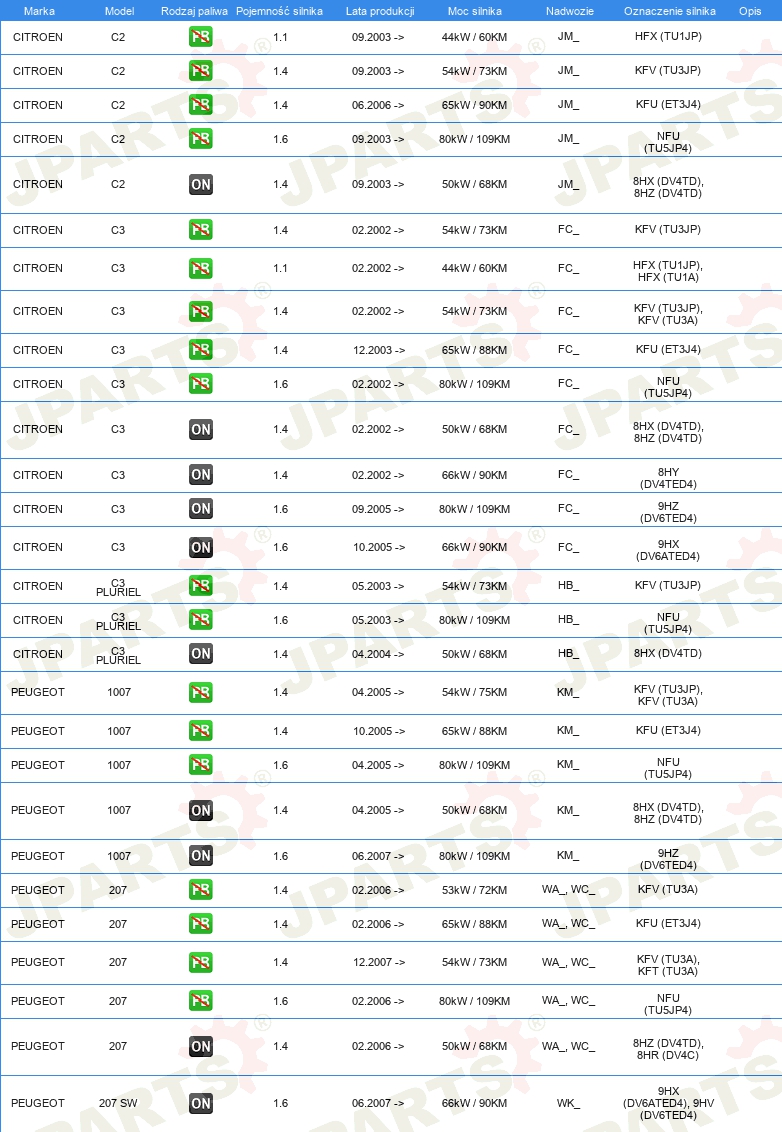The height and width of the screenshot is (1132, 782).
Task: Click the petrol icon for Citroen C3 1.1
Action: click(x=201, y=269)
